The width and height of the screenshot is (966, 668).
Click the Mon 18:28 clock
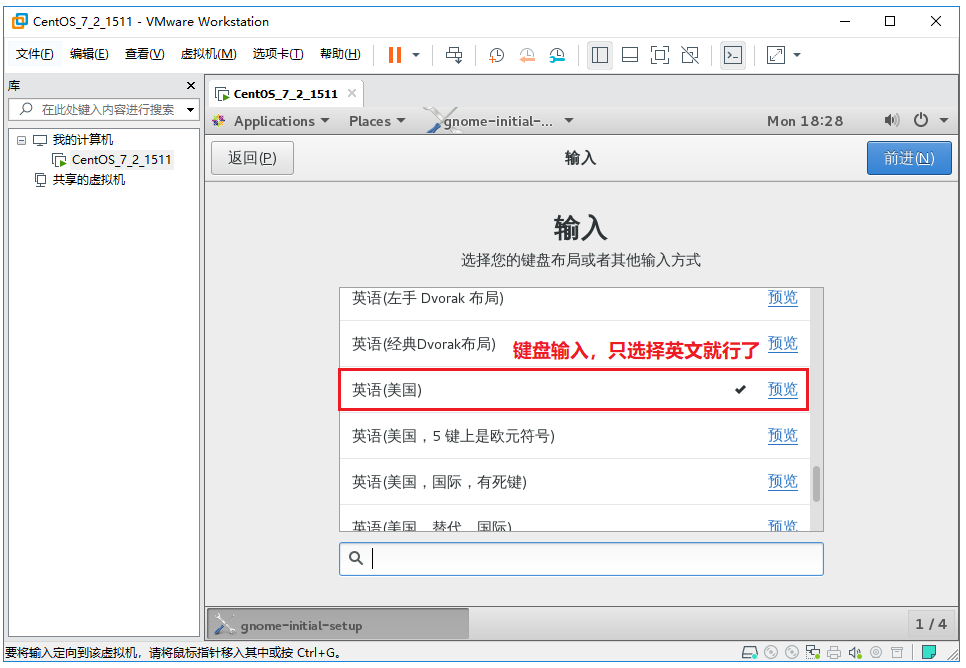pyautogui.click(x=805, y=121)
